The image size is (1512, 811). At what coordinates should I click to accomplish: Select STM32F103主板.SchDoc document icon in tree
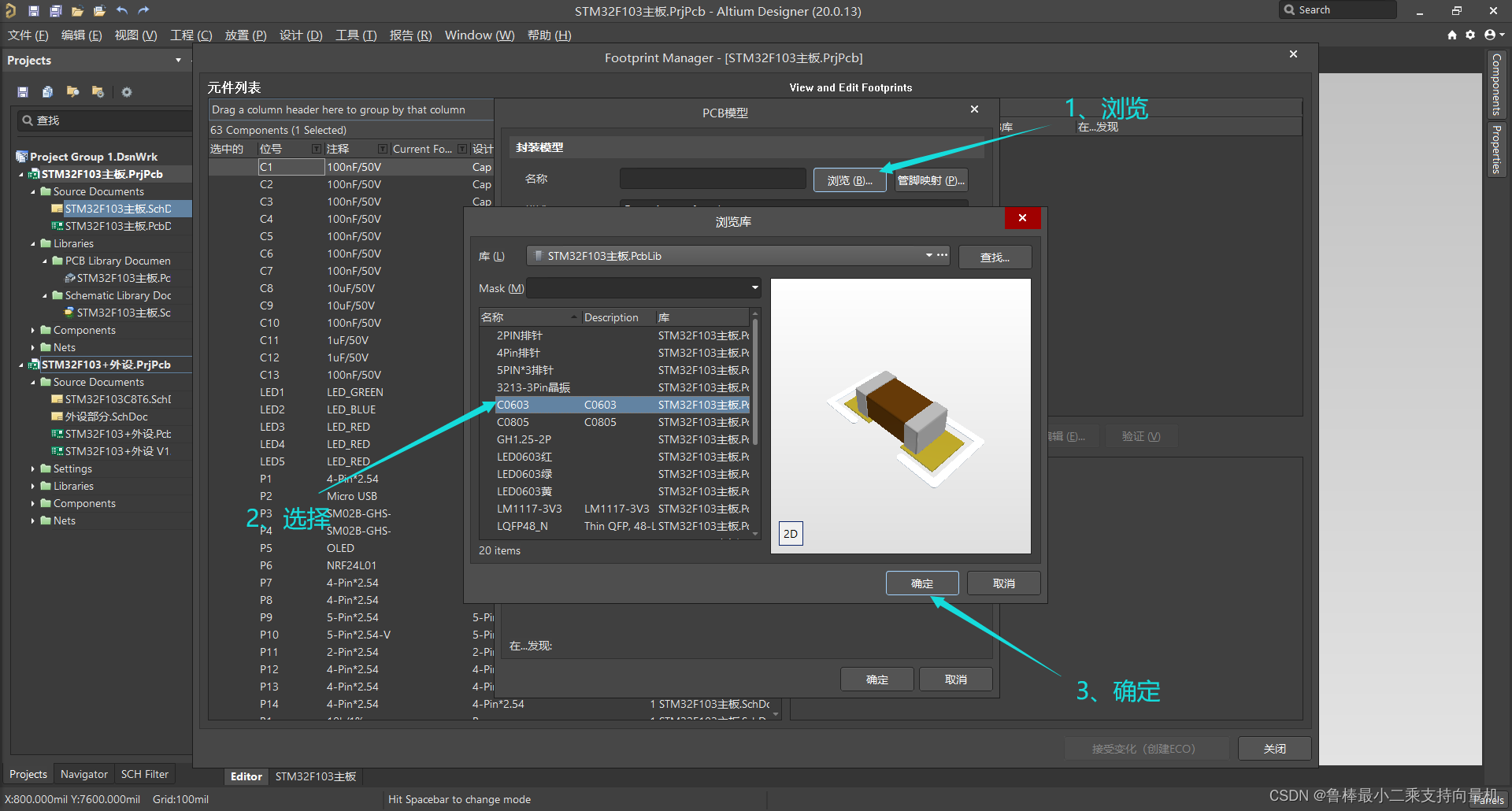57,209
